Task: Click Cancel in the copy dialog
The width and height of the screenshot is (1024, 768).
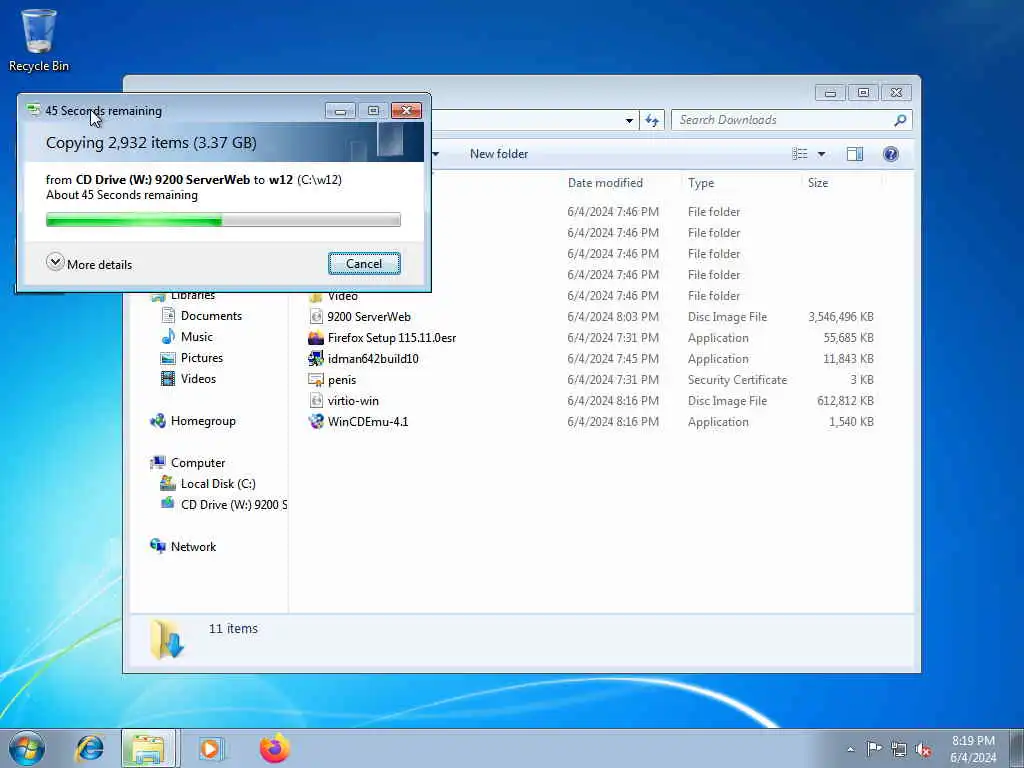Action: (364, 264)
